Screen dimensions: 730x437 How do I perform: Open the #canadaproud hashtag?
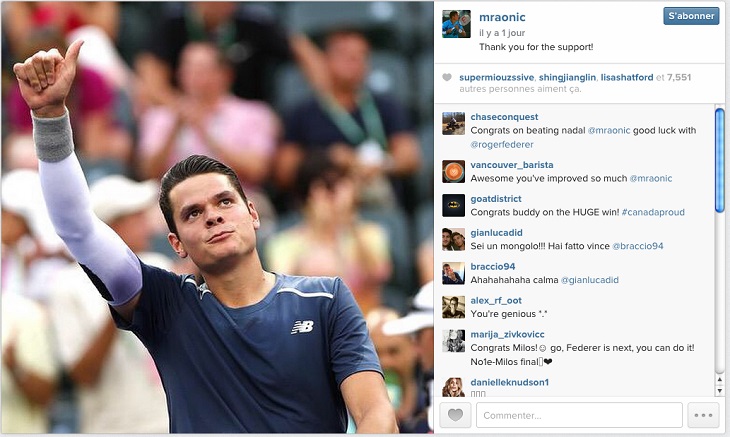point(653,212)
